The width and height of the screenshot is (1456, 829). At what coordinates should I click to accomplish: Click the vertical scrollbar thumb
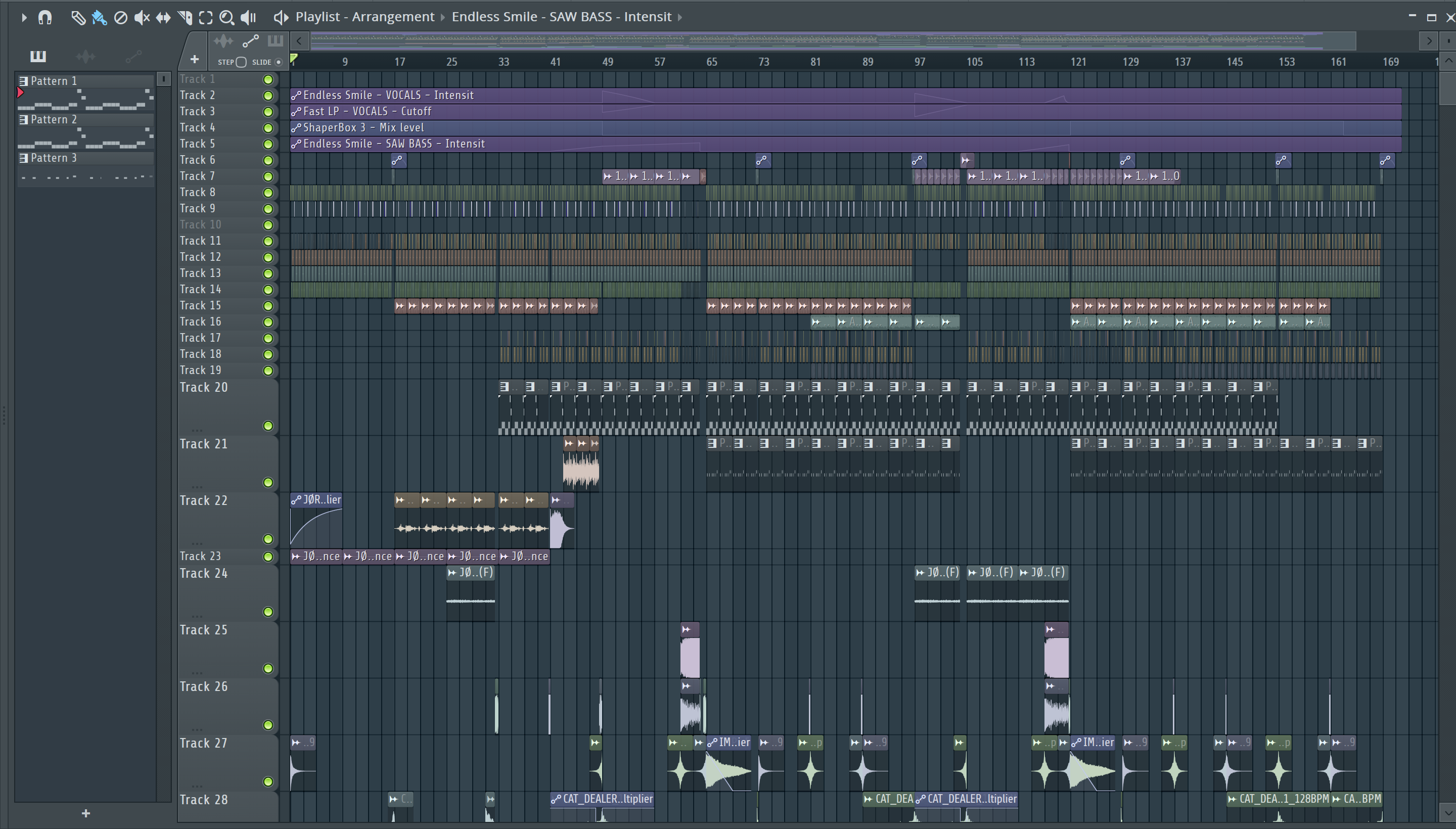click(x=1447, y=89)
